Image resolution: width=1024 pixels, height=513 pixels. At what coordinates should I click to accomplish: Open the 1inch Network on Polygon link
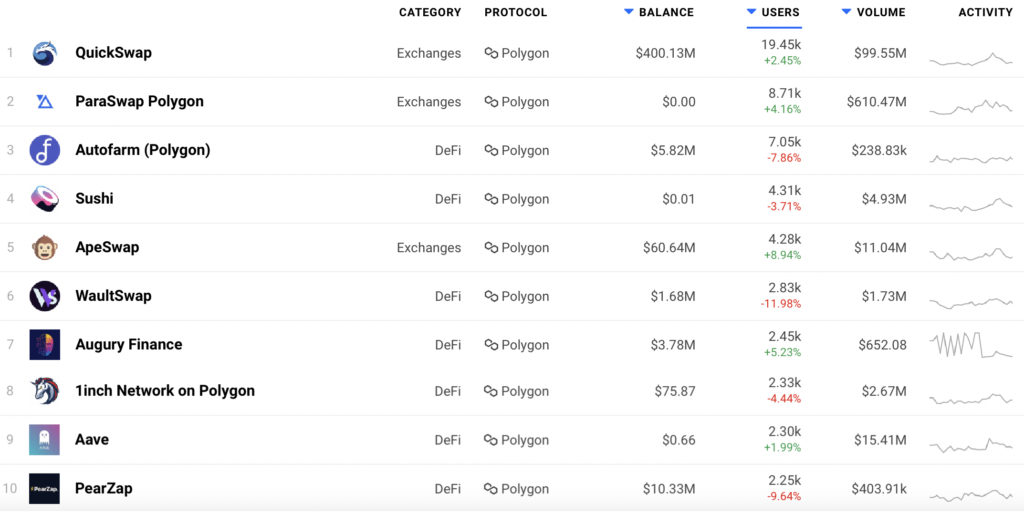click(165, 391)
